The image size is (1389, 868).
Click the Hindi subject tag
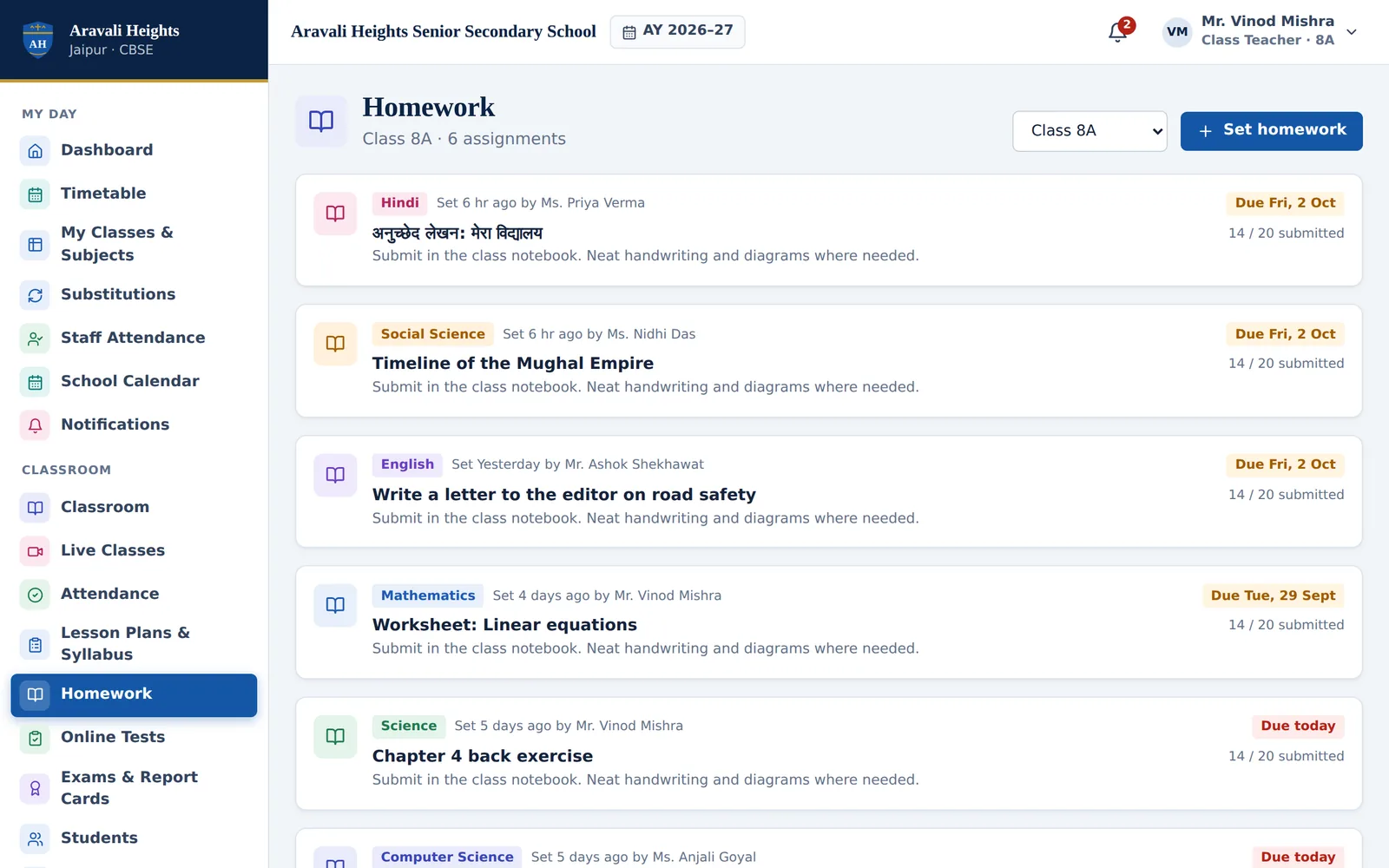399,203
